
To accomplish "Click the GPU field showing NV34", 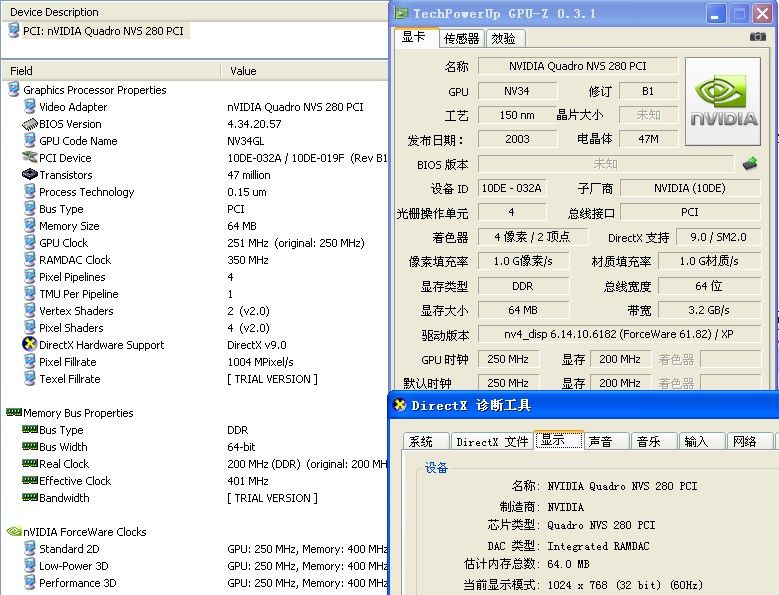I will [x=517, y=91].
